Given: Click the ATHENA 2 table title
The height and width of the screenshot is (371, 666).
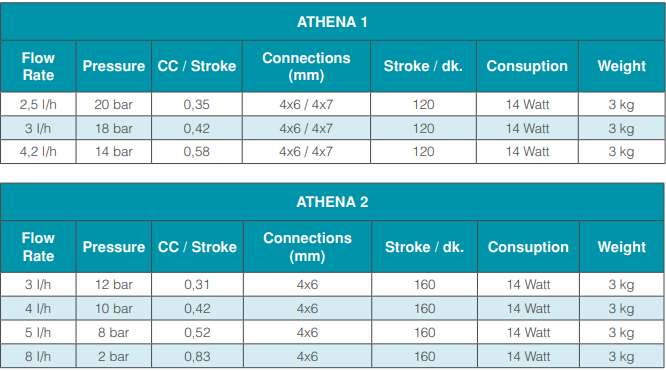Looking at the screenshot, I should (332, 202).
